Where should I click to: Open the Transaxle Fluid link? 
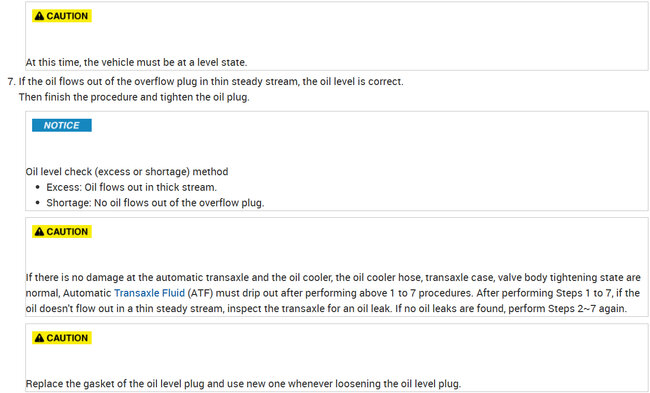coord(149,293)
